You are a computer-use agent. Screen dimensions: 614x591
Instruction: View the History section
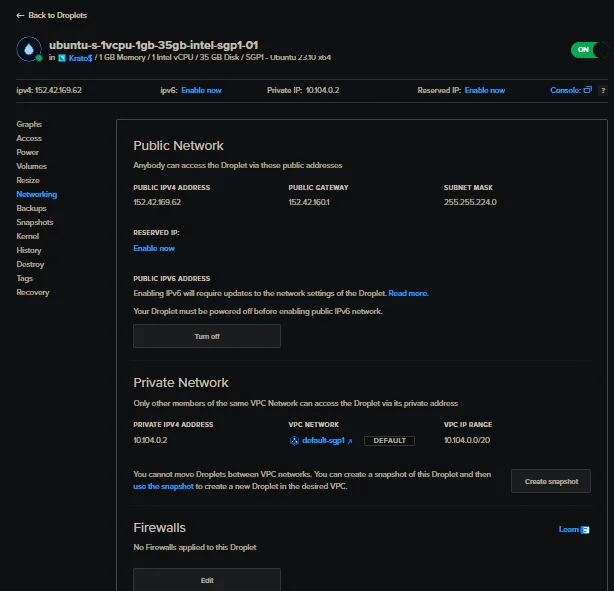point(29,250)
